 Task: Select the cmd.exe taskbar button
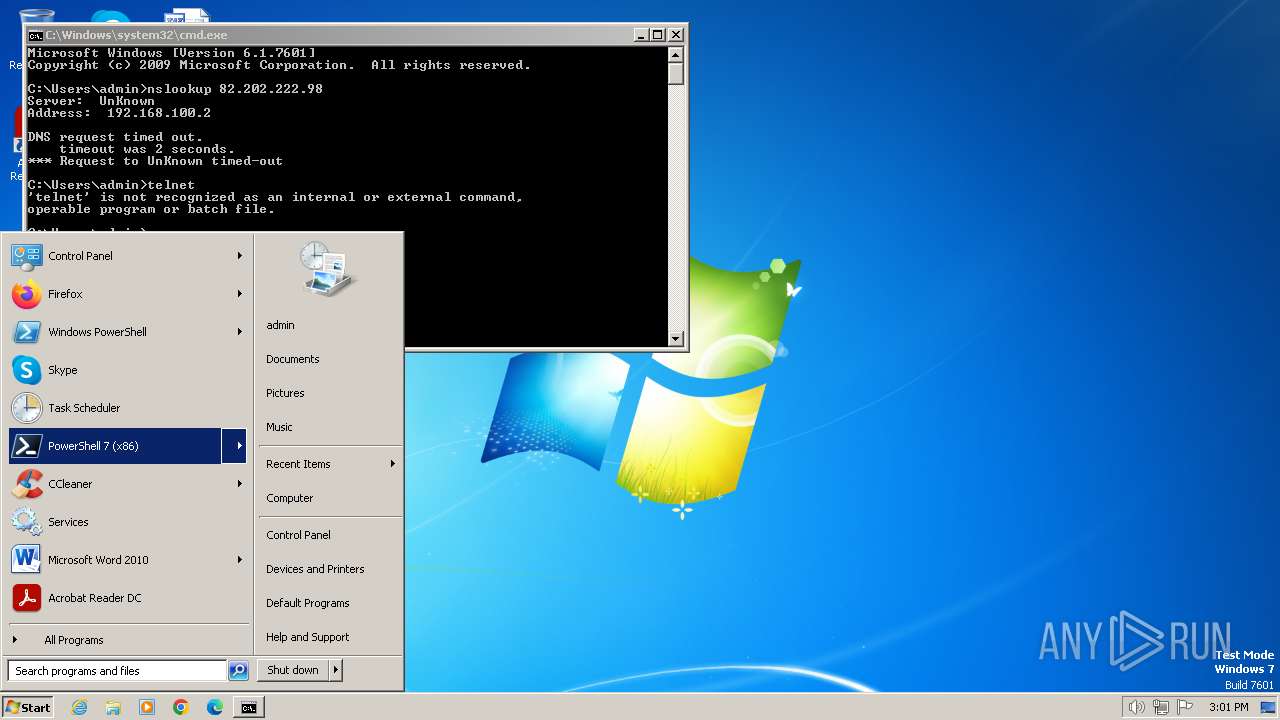(x=248, y=707)
